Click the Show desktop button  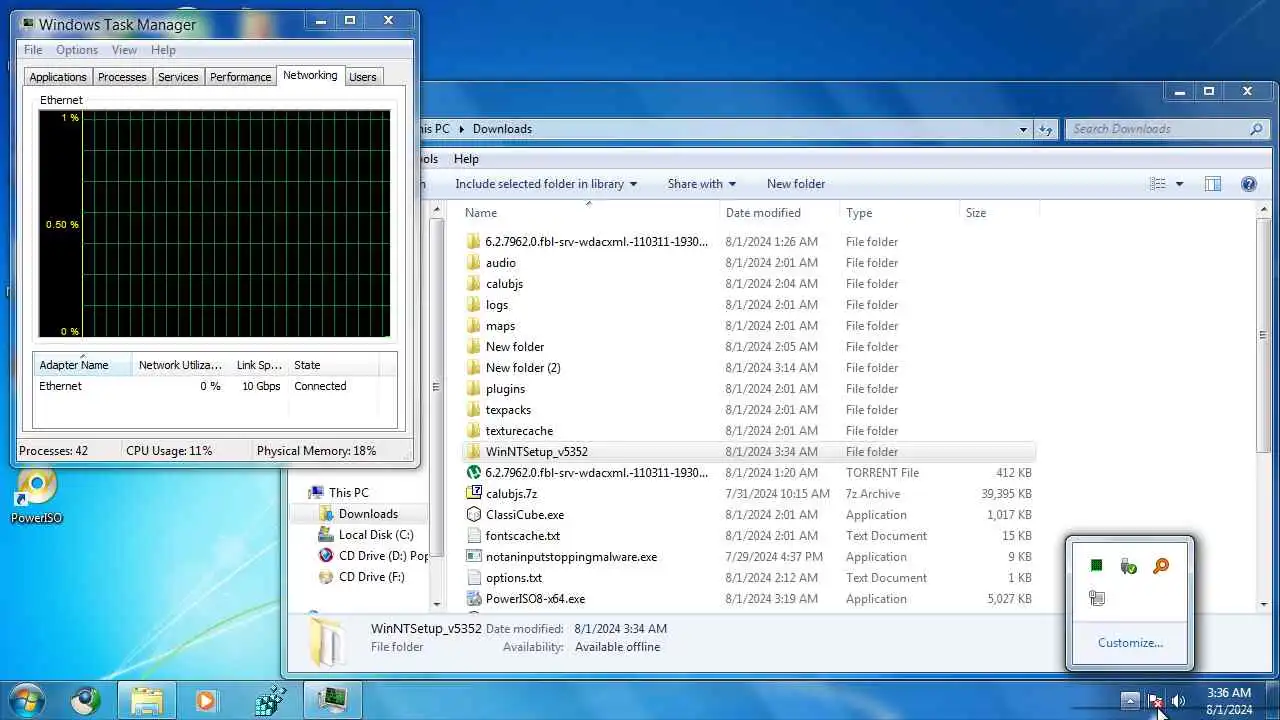pos(1272,700)
